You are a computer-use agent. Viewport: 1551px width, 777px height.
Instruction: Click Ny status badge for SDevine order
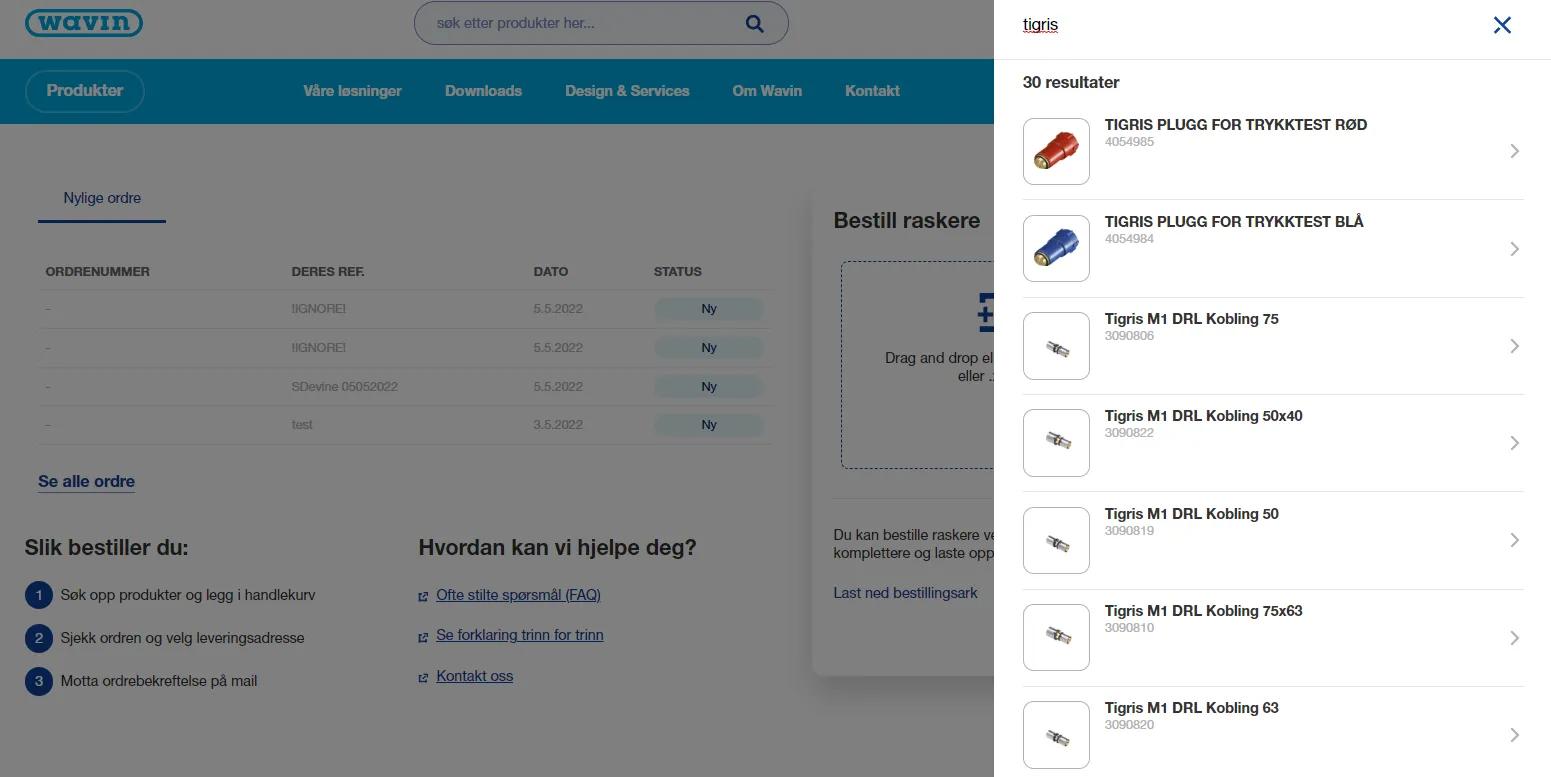[709, 387]
